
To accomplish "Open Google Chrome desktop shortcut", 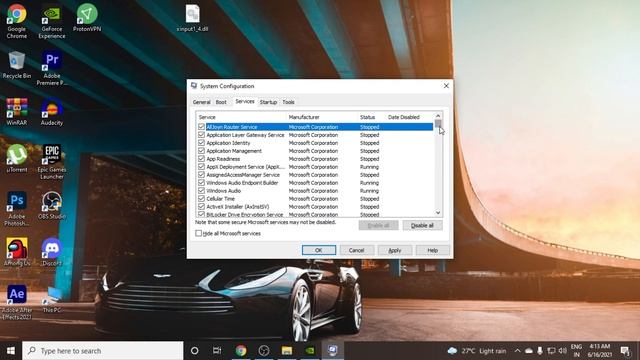I will click(17, 21).
